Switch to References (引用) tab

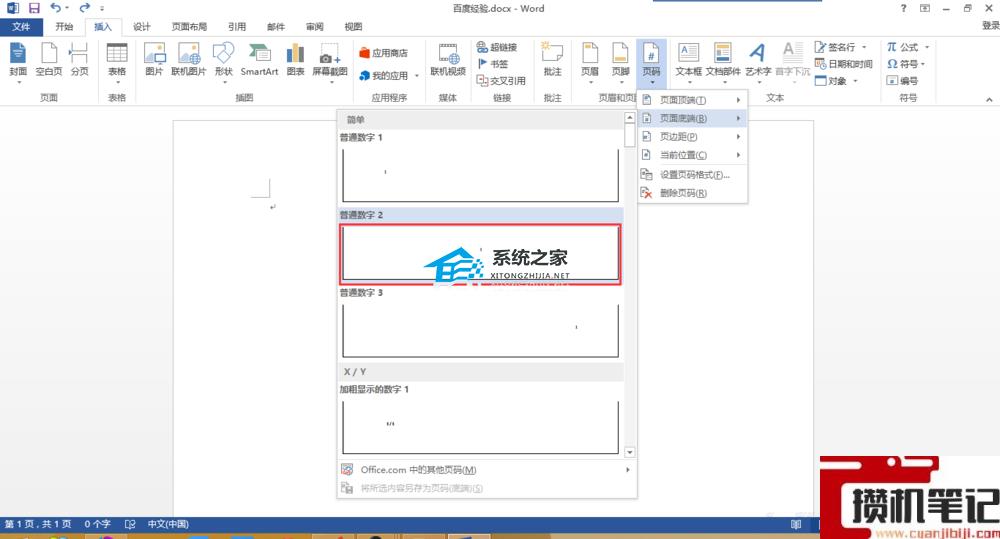click(x=237, y=27)
